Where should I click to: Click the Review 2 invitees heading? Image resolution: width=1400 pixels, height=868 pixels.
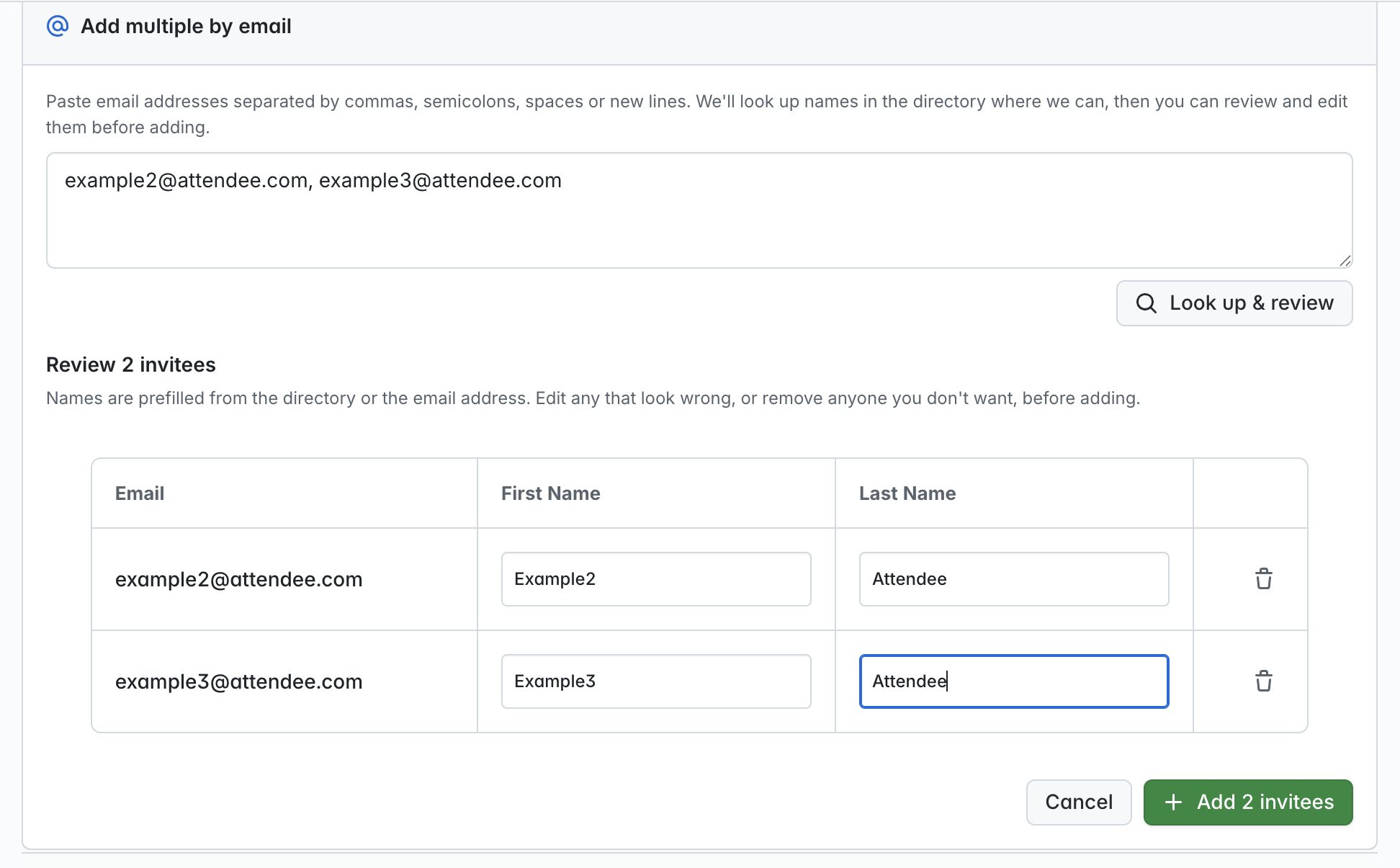[x=131, y=364]
